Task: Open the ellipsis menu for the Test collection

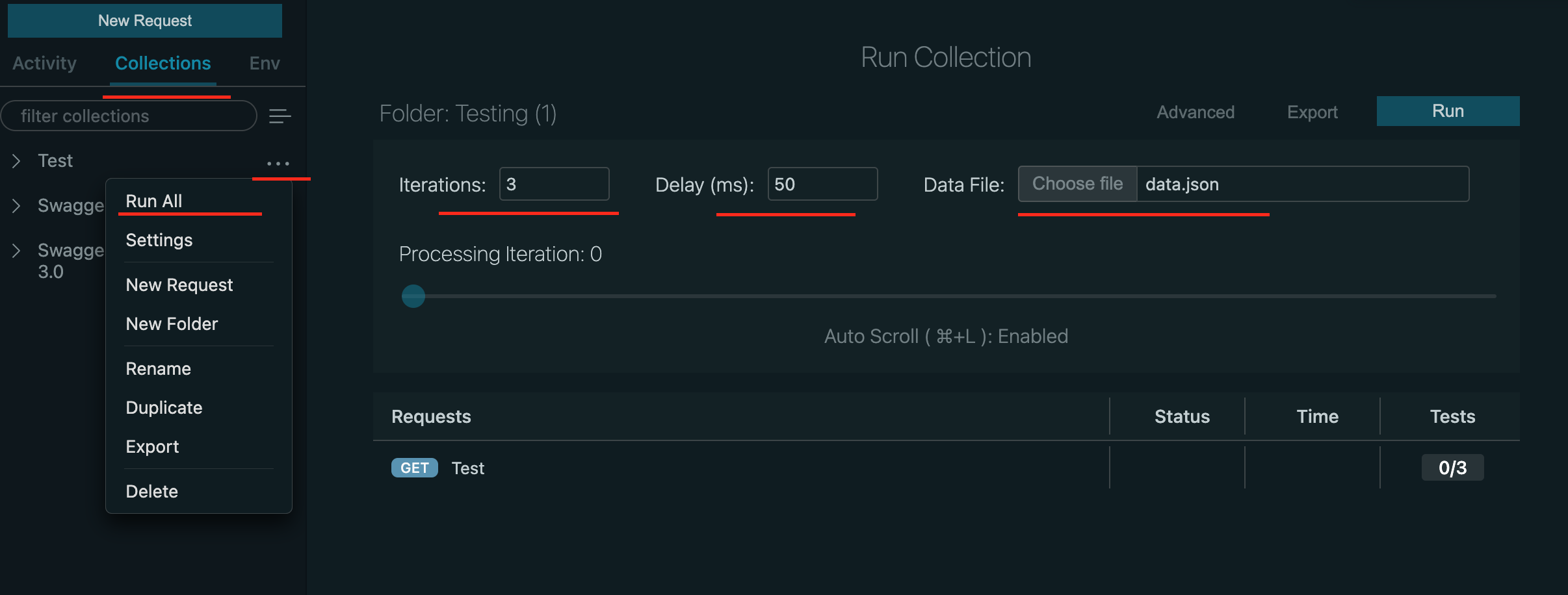Action: [x=278, y=162]
